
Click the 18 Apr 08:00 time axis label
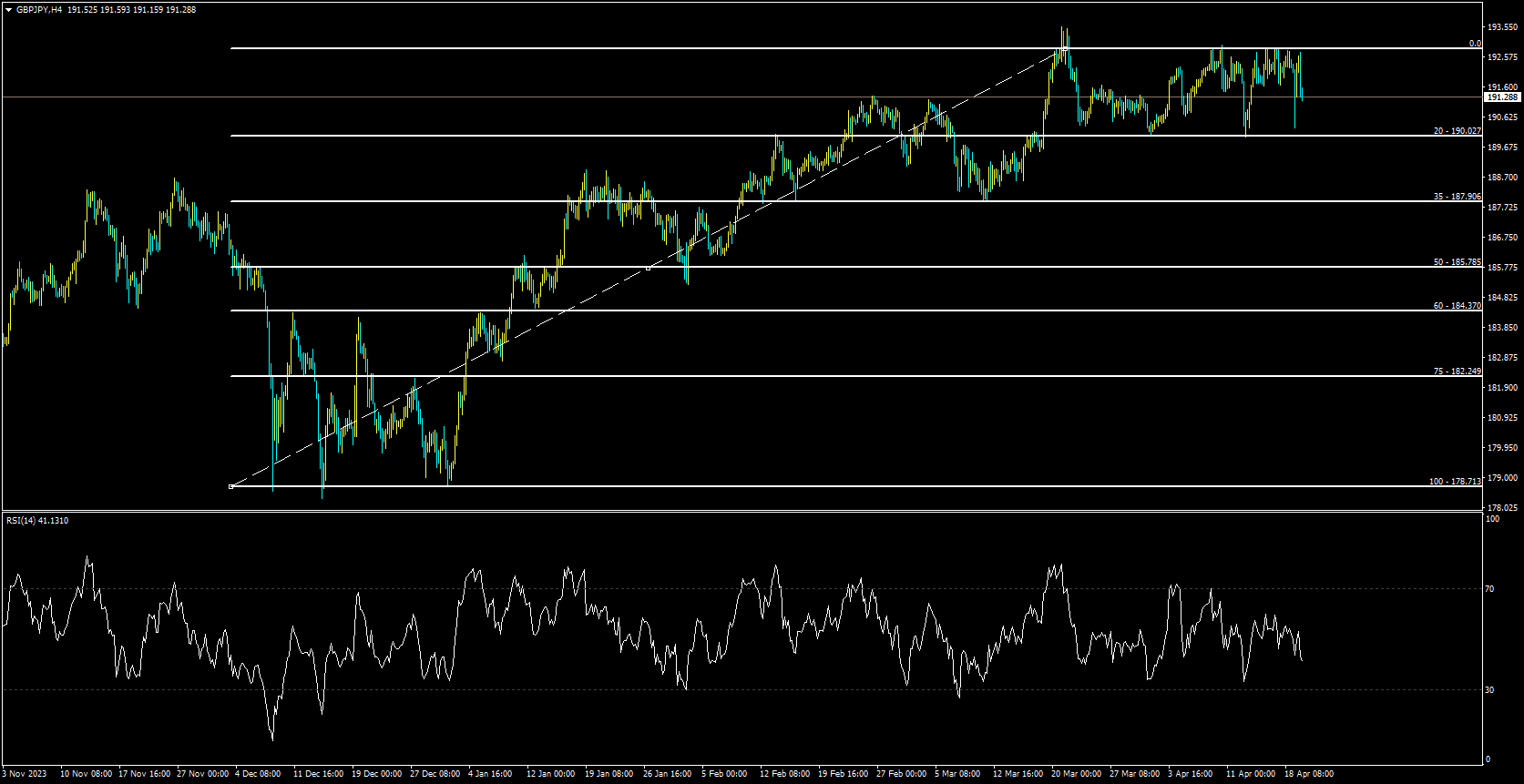coord(1309,774)
